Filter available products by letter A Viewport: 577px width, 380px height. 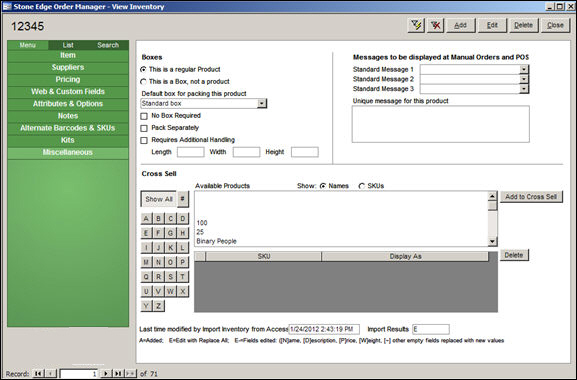(146, 219)
